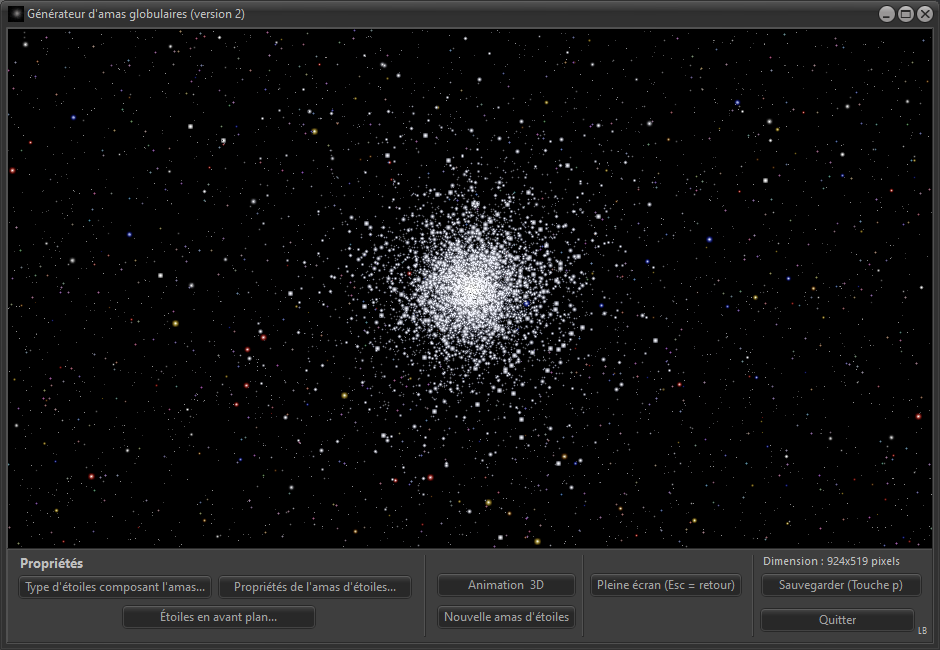Minimize the globular cluster generator window
This screenshot has width=940, height=650.
886,14
